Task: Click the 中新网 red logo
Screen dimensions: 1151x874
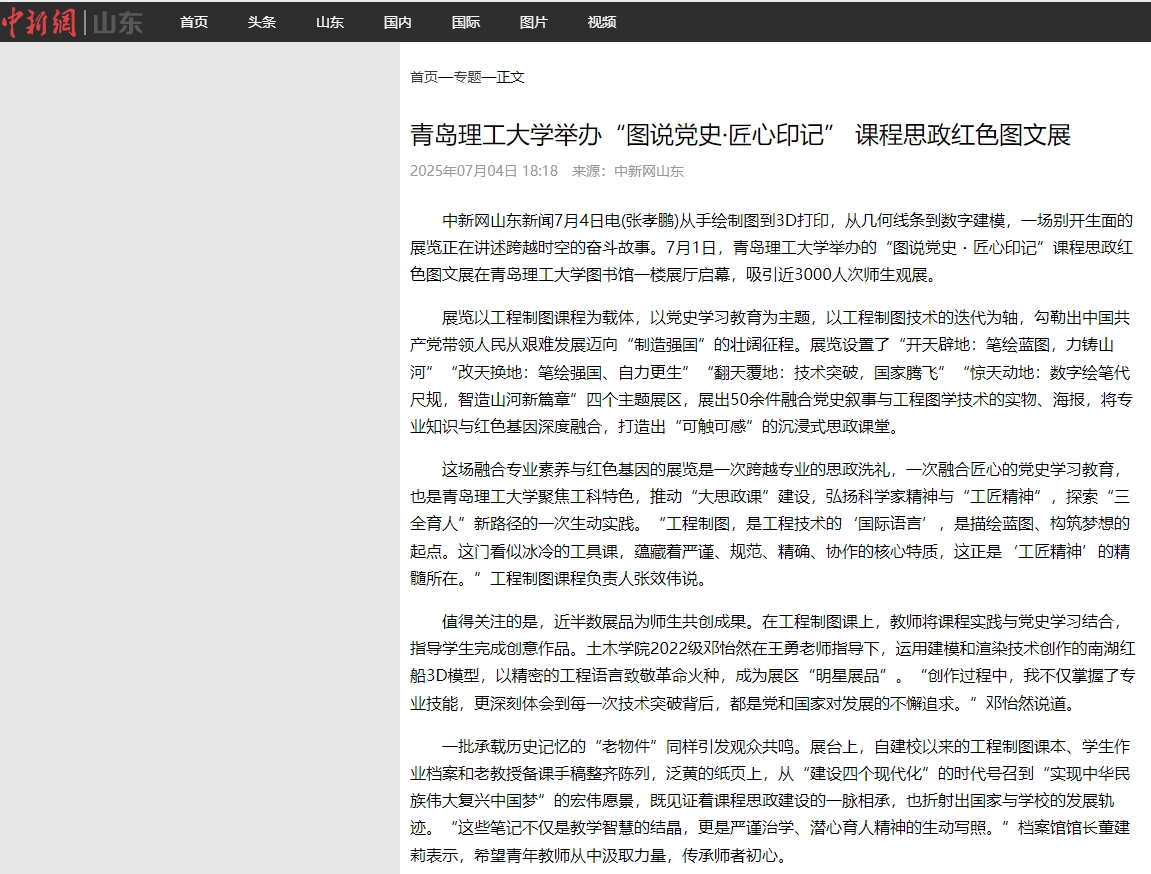Action: pos(39,22)
